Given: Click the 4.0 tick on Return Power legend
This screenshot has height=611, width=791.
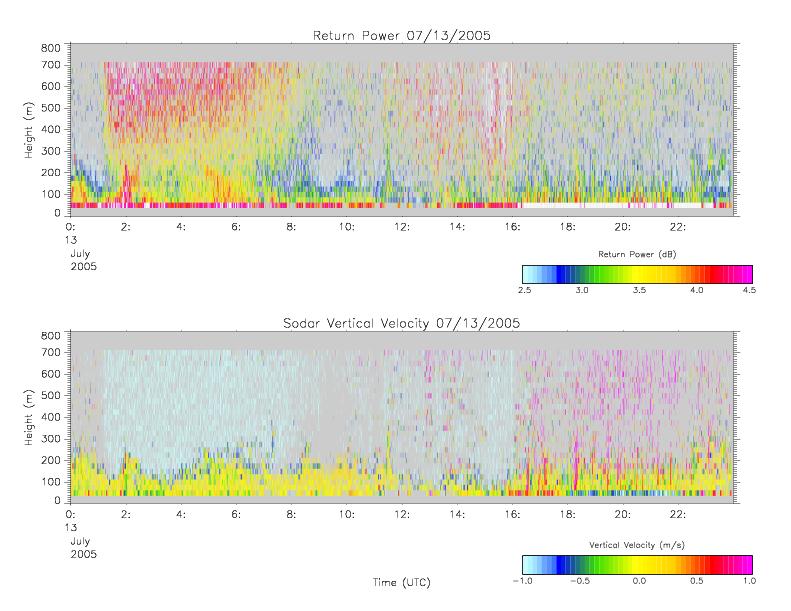Looking at the screenshot, I should pyautogui.click(x=697, y=290).
